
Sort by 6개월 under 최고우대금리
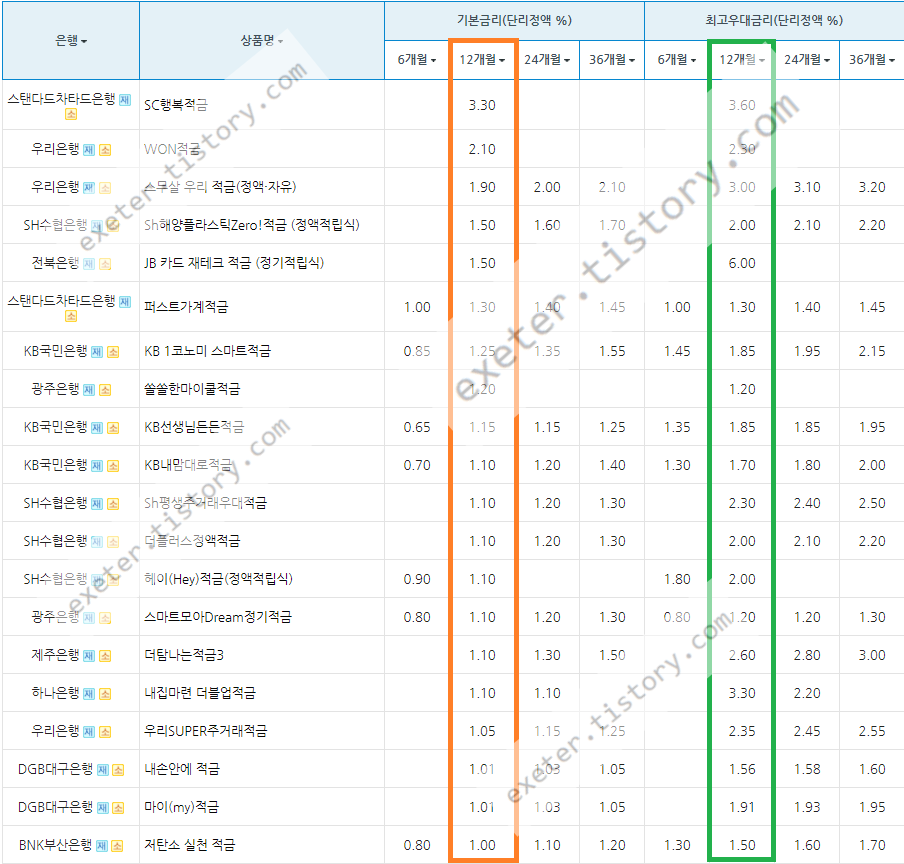tap(677, 59)
